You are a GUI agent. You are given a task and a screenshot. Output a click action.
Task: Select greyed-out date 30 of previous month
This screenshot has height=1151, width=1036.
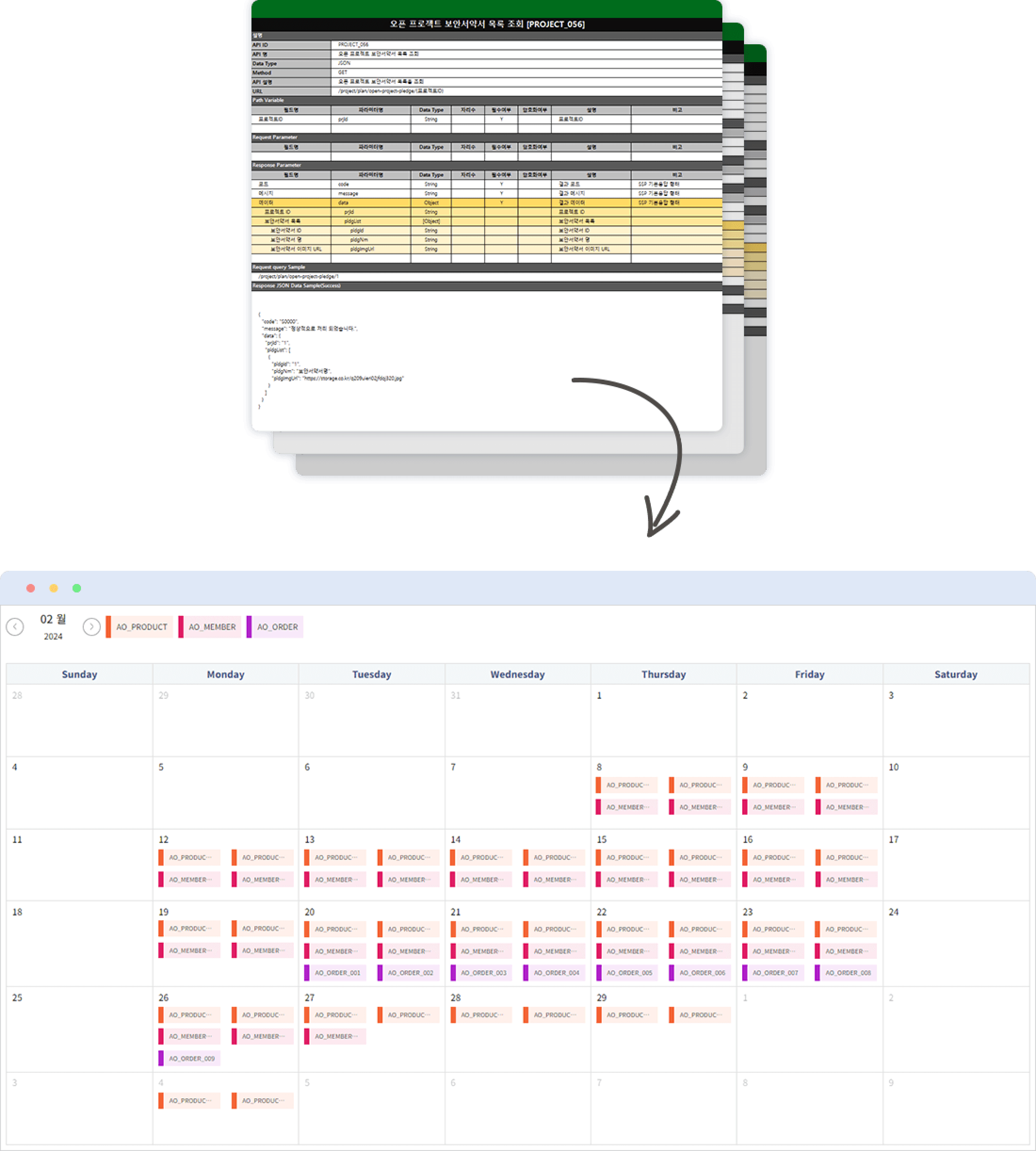(309, 696)
